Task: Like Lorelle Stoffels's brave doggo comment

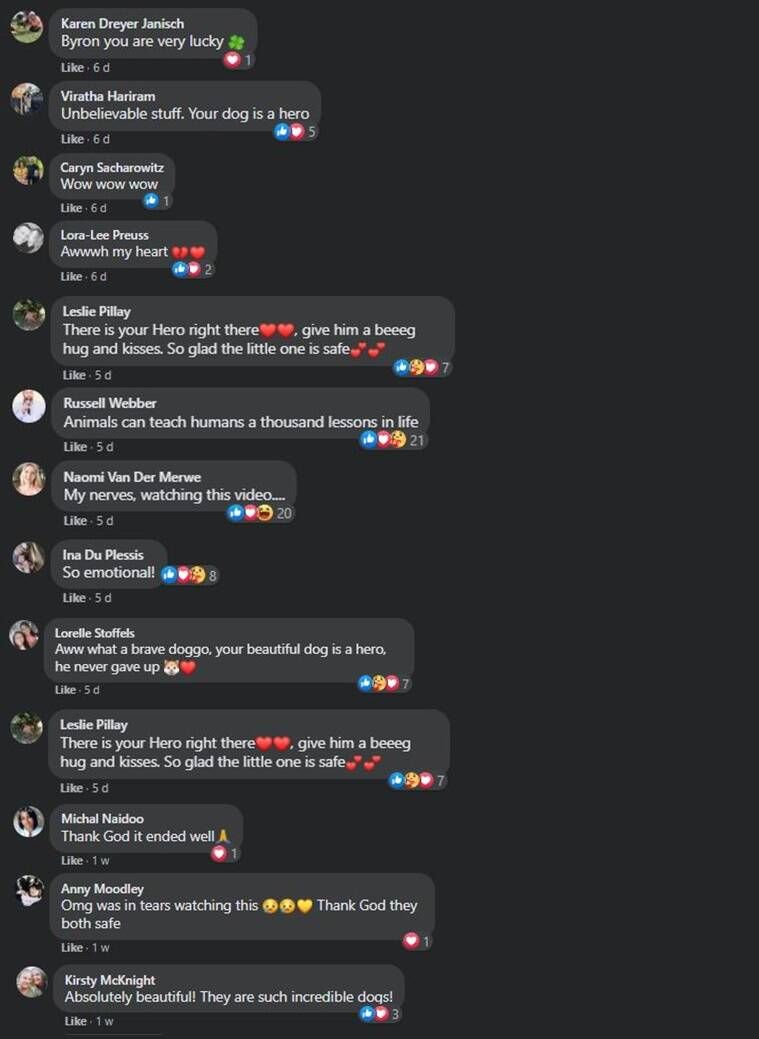Action: [66, 690]
